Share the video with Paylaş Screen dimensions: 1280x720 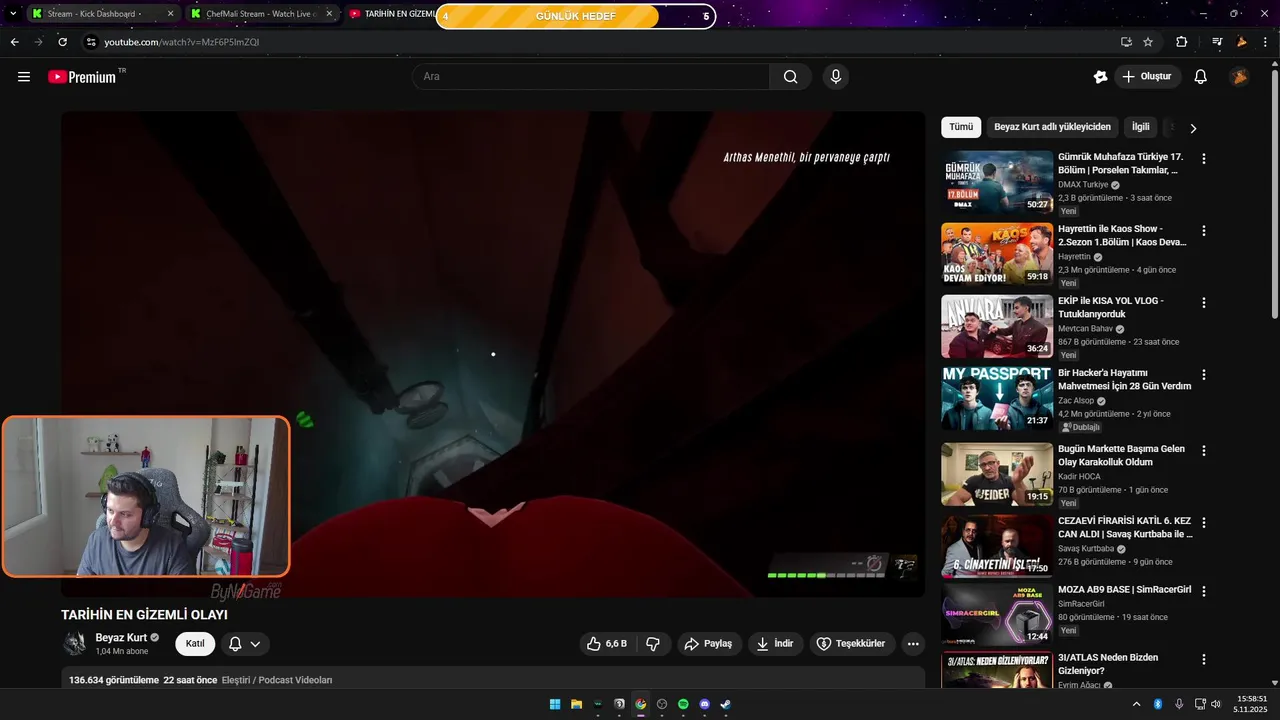coord(708,644)
